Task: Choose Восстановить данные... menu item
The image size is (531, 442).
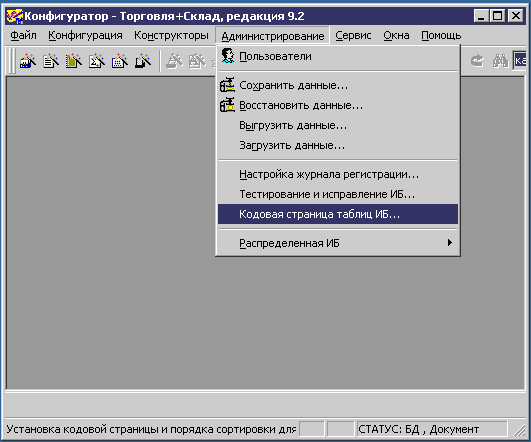Action: (x=338, y=105)
